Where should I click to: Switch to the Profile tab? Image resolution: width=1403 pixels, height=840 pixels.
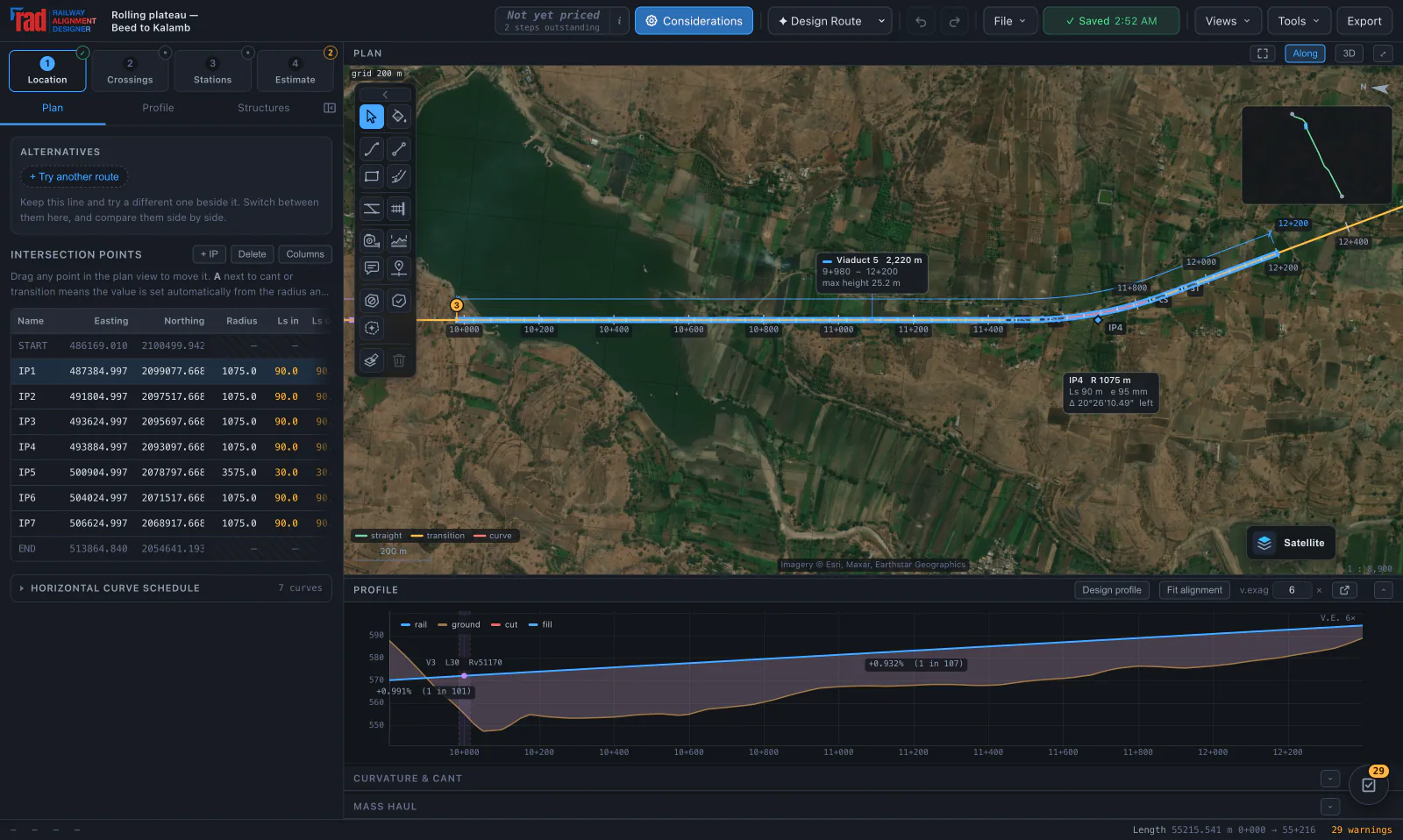pos(158,108)
